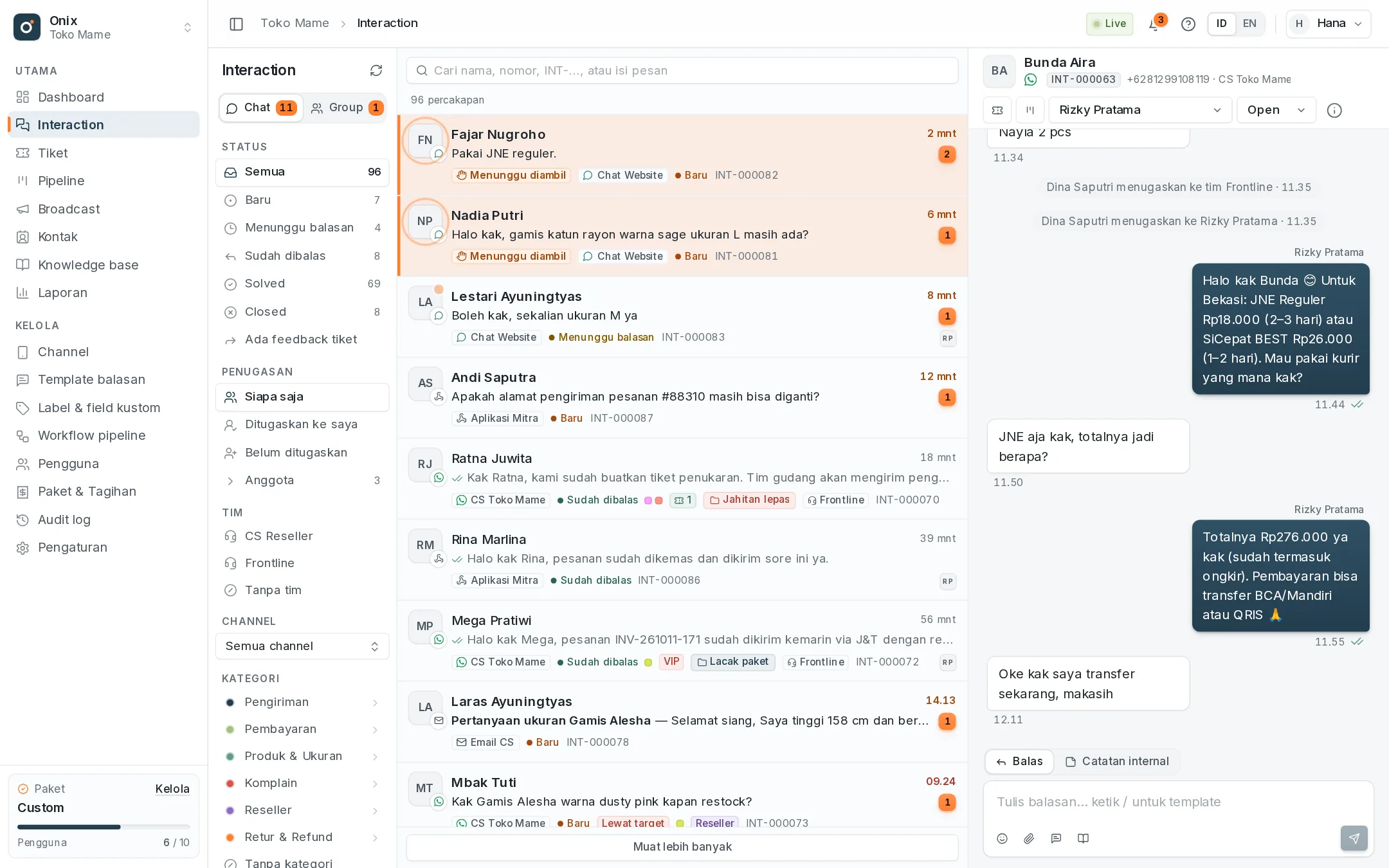Image resolution: width=1389 pixels, height=868 pixels.
Task: Open conversation info icon
Action: click(1335, 111)
